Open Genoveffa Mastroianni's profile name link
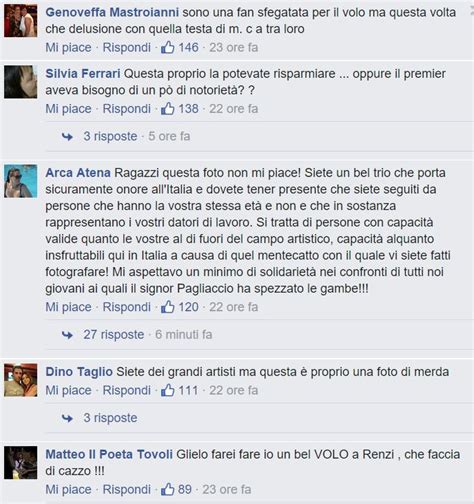This screenshot has width=474, height=504. pyautogui.click(x=112, y=12)
